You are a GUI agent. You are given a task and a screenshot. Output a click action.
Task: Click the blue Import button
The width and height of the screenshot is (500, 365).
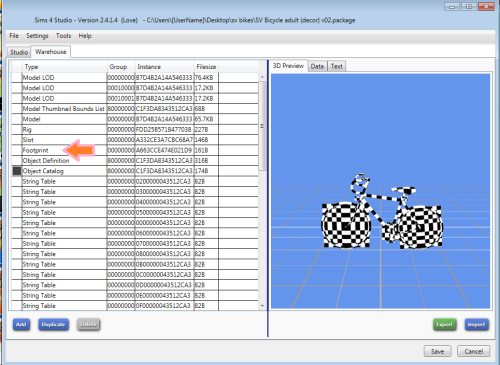476,324
